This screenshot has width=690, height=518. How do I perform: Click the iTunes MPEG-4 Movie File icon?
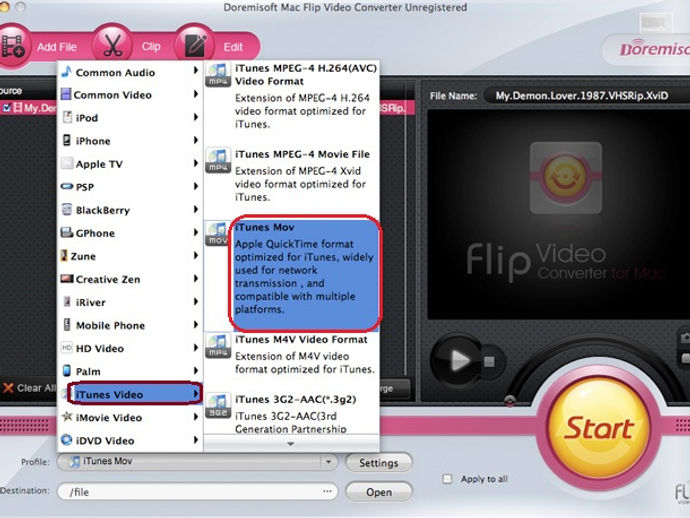pyautogui.click(x=218, y=160)
